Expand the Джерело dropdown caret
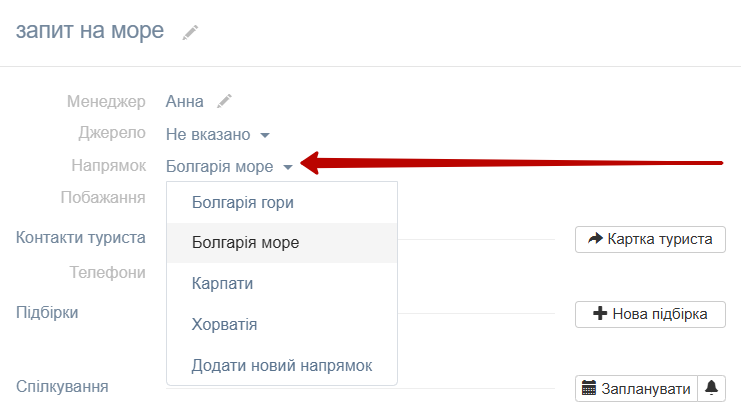Viewport: 741px width, 412px height. [265, 135]
